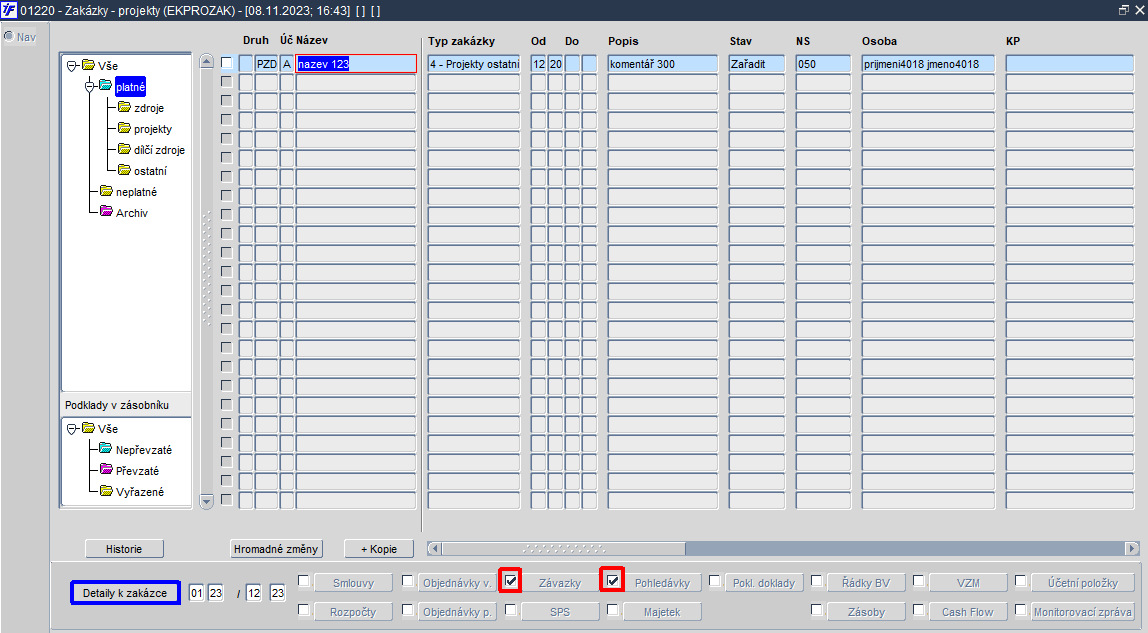This screenshot has height=633, width=1148.
Task: Open Detaily k zakázce button
Action: (x=125, y=593)
